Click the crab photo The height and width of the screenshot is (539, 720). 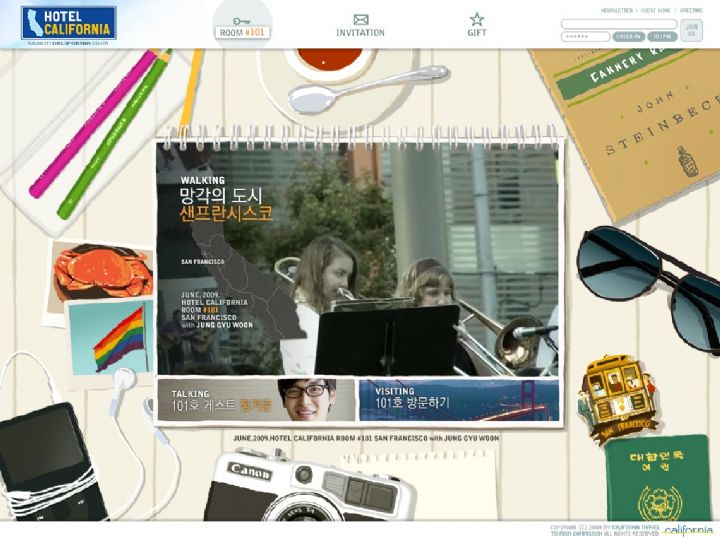98,270
